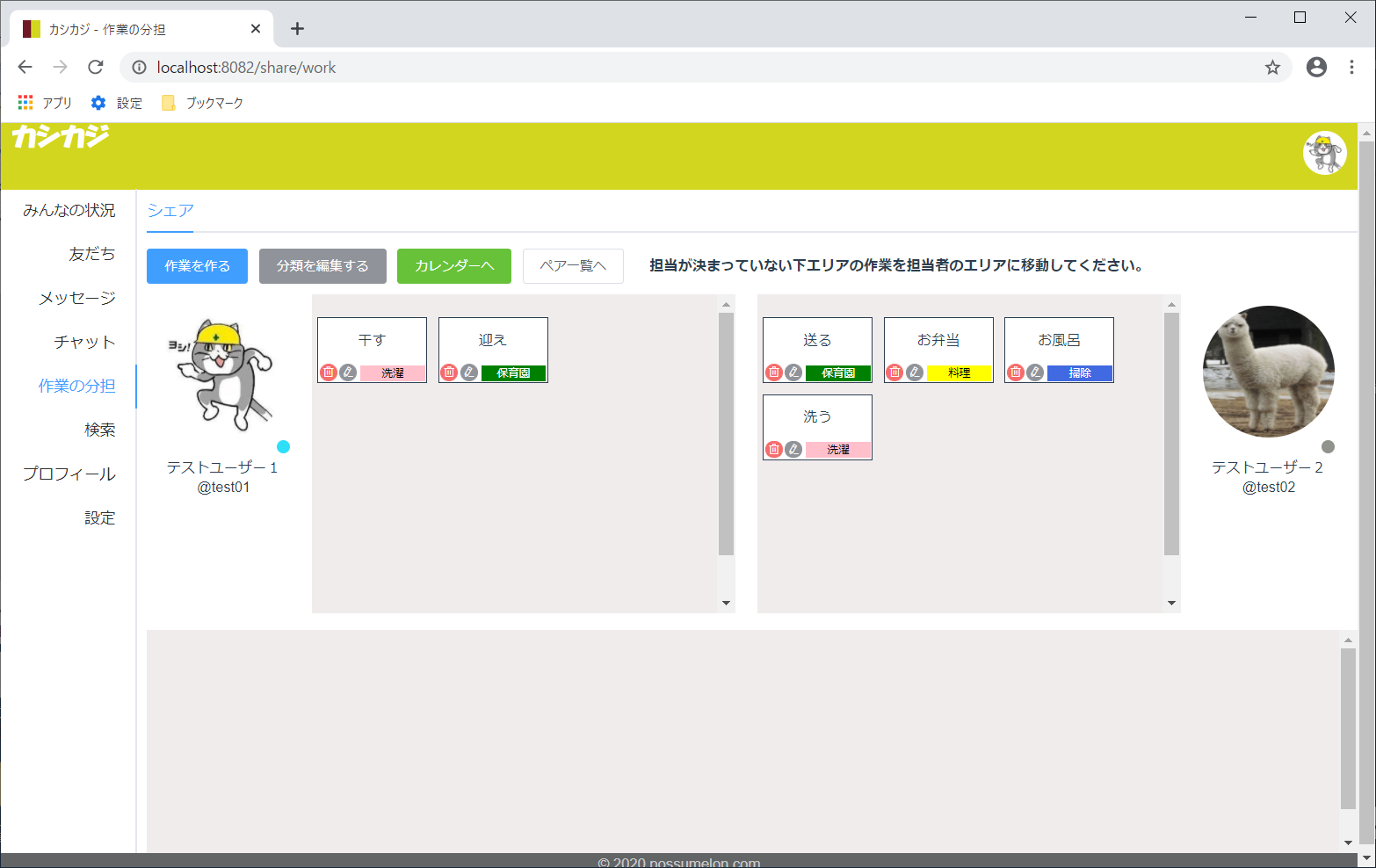Viewport: 1376px width, 868px height.
Task: Click the 掃除 tag on お風呂 card
Action: tap(1080, 373)
